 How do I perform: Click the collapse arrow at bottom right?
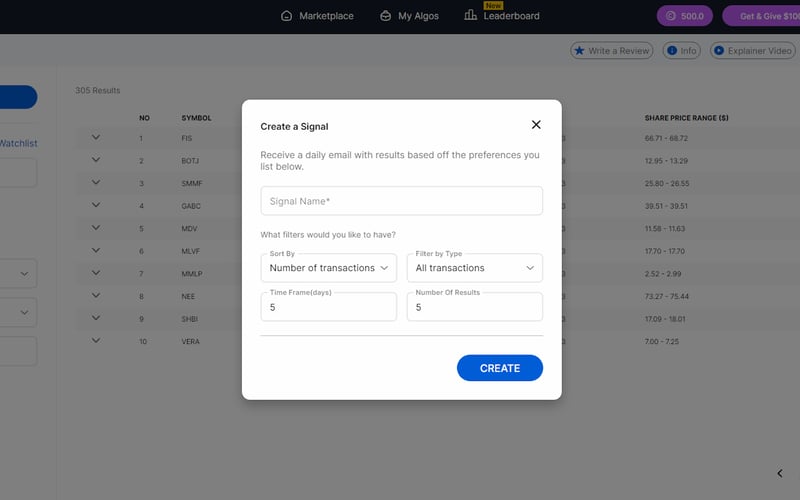tap(780, 473)
